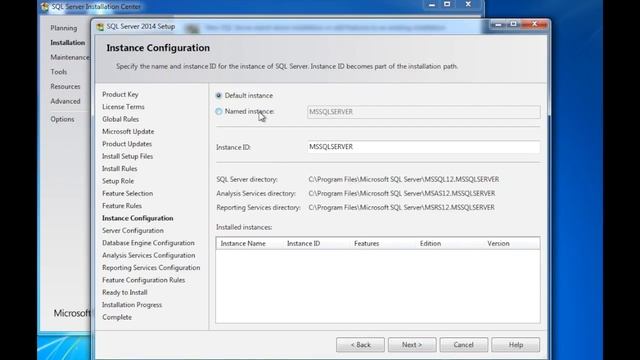640x360 pixels.
Task: Click the Back button
Action: 360,345
